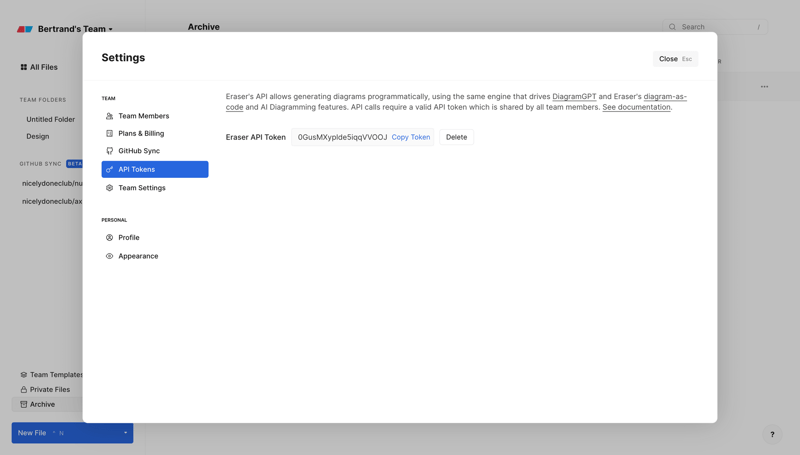Viewport: 800px width, 455px height.
Task: Close the Settings dialog
Action: click(x=675, y=59)
